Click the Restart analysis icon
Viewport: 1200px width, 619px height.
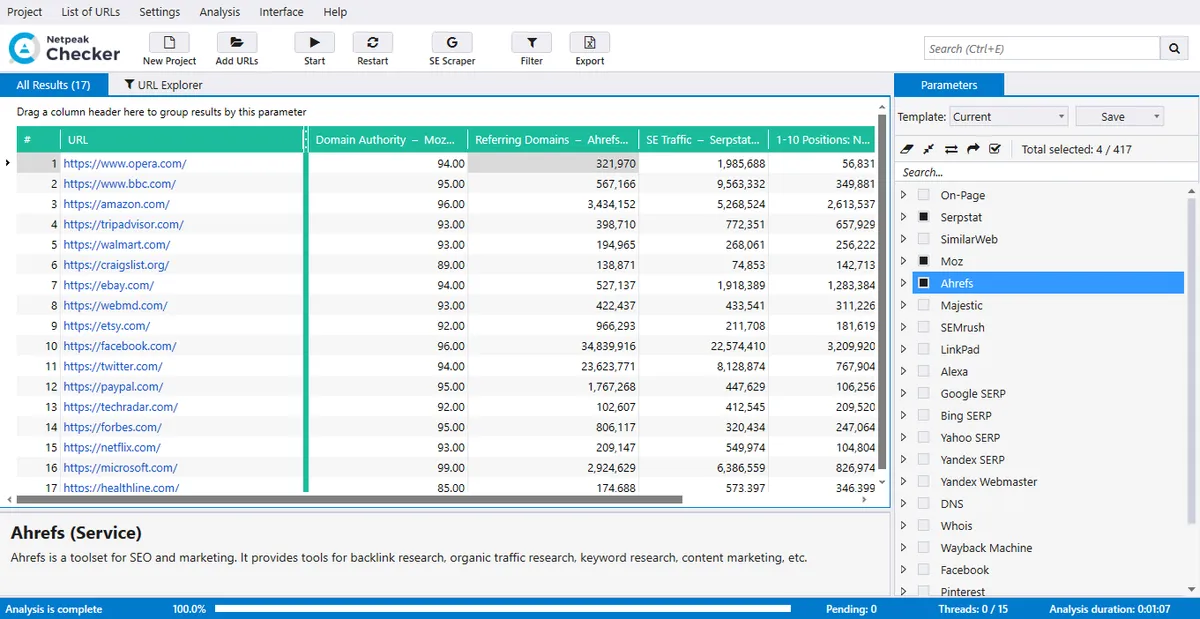372,43
